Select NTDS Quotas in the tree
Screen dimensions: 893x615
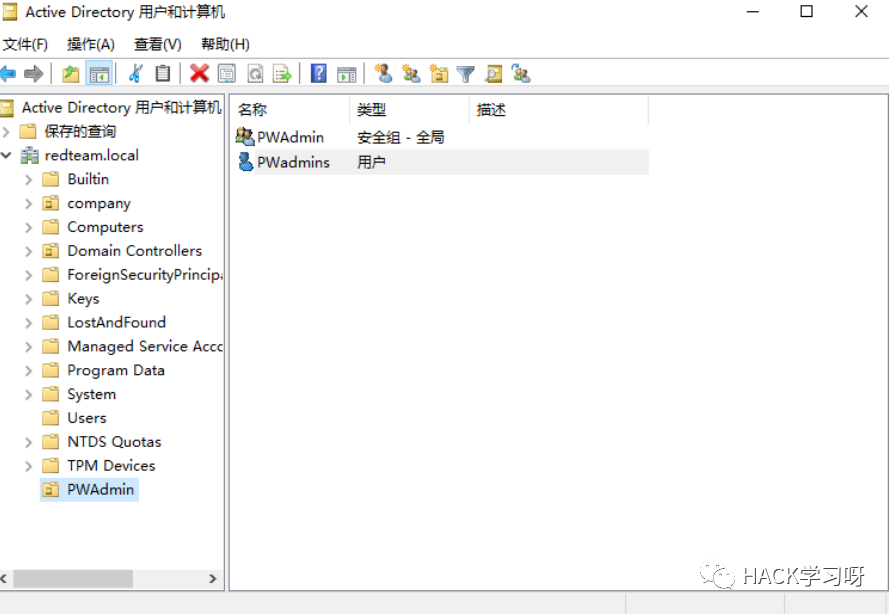pos(114,442)
